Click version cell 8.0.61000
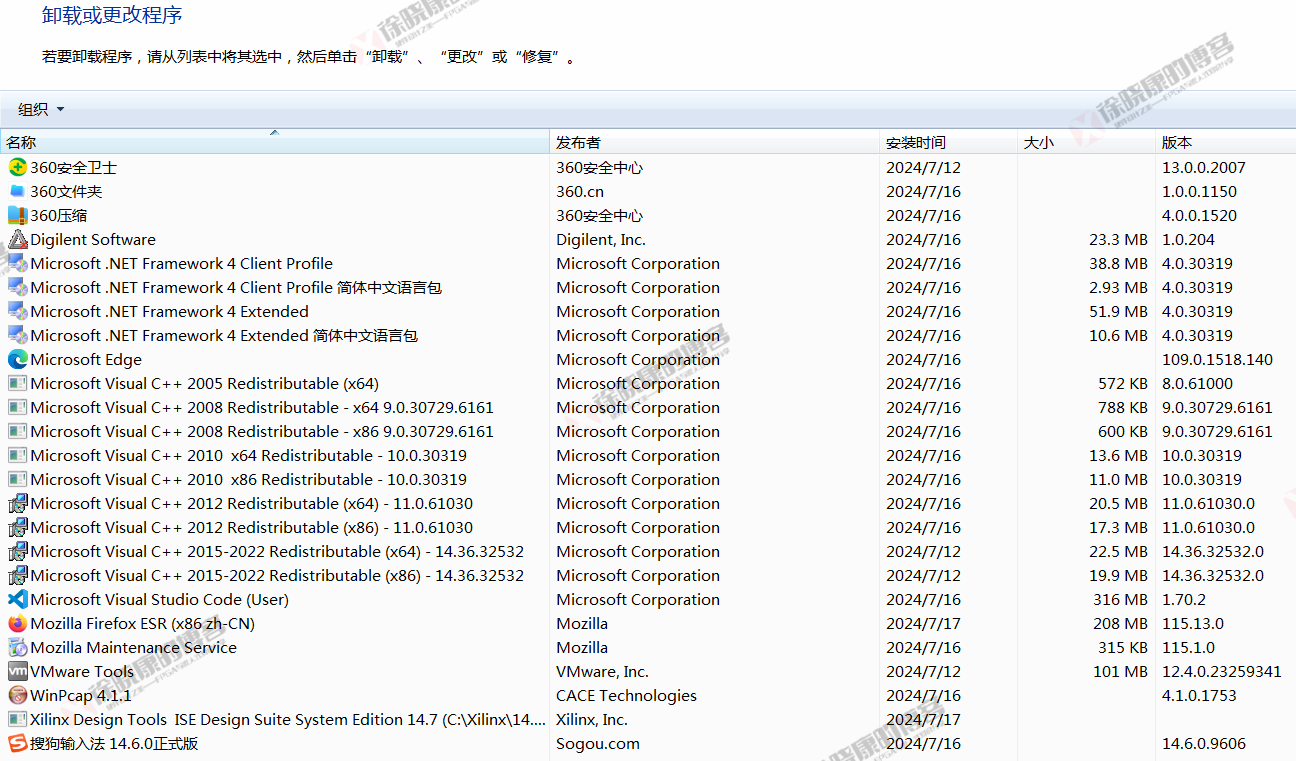 tap(1197, 383)
